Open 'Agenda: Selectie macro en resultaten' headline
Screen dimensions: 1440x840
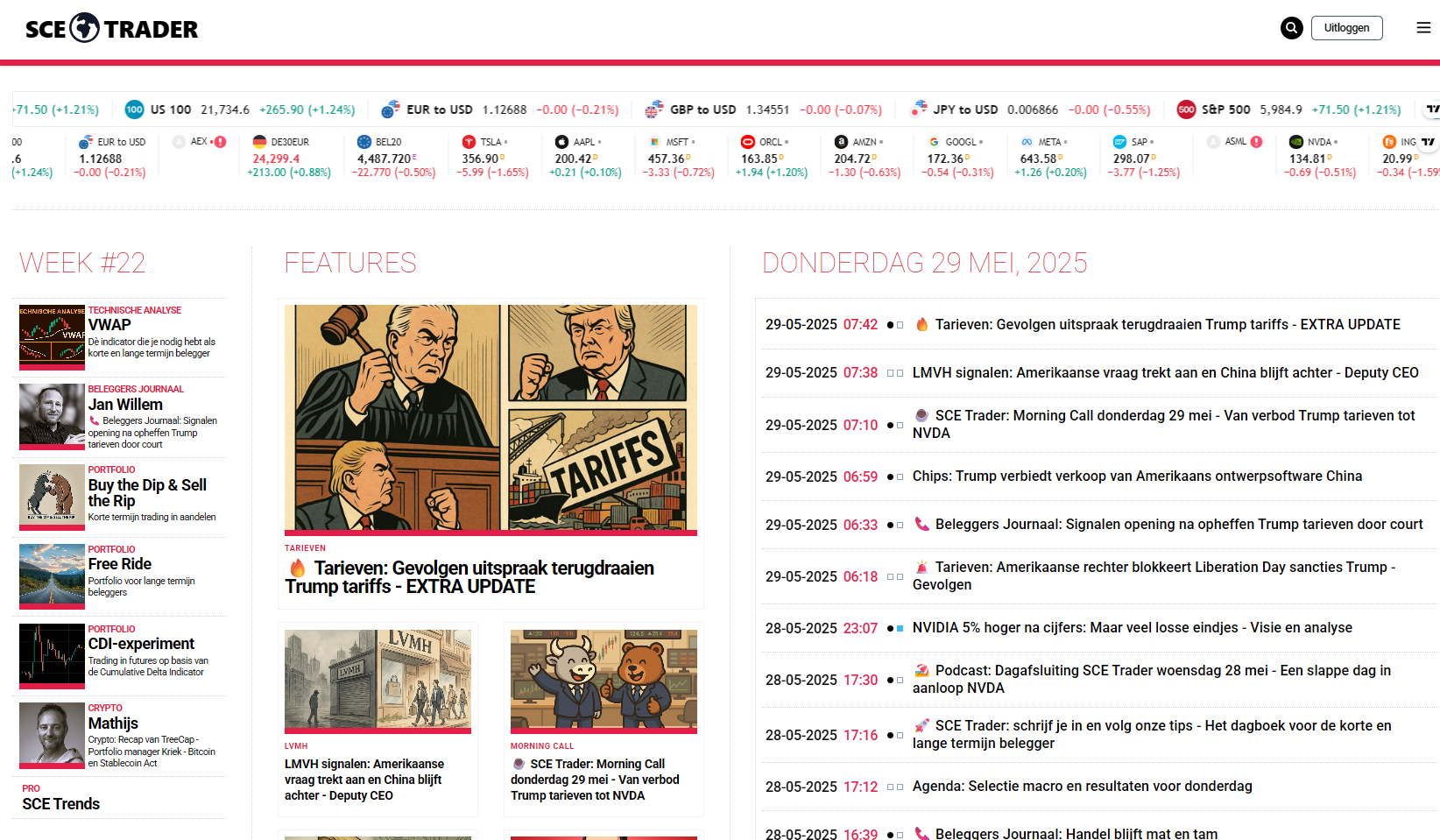(1083, 786)
